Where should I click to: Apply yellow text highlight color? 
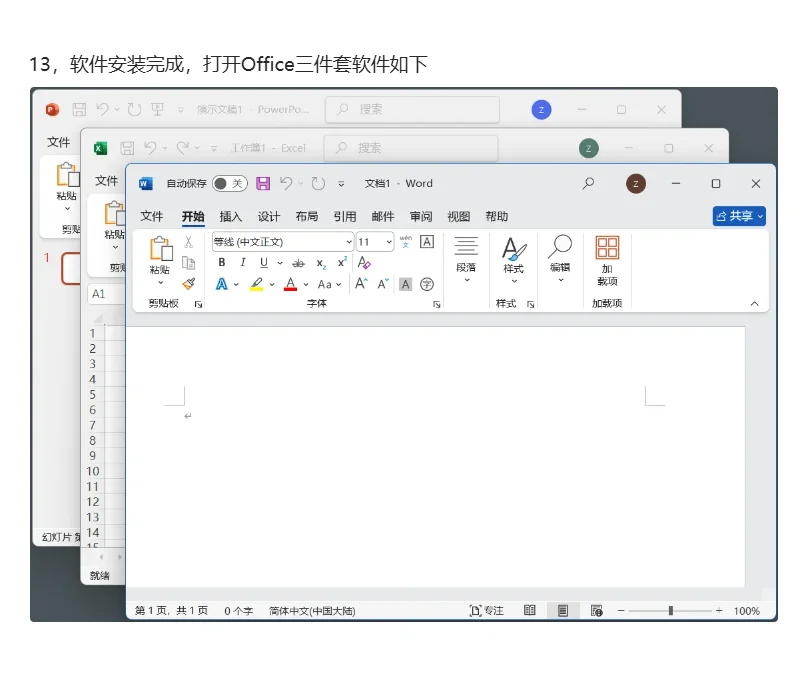pyautogui.click(x=258, y=283)
